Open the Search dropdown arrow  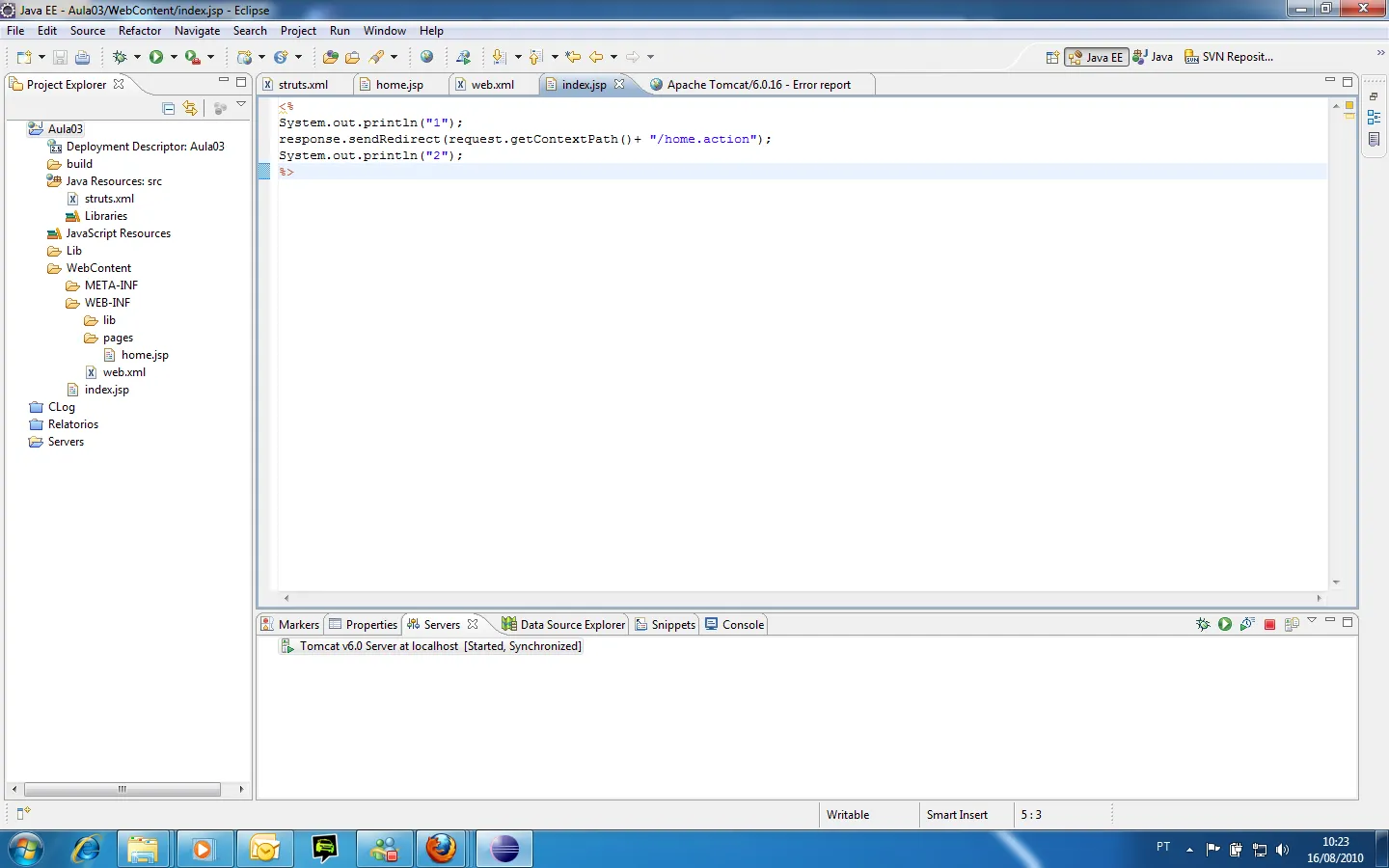(x=394, y=57)
